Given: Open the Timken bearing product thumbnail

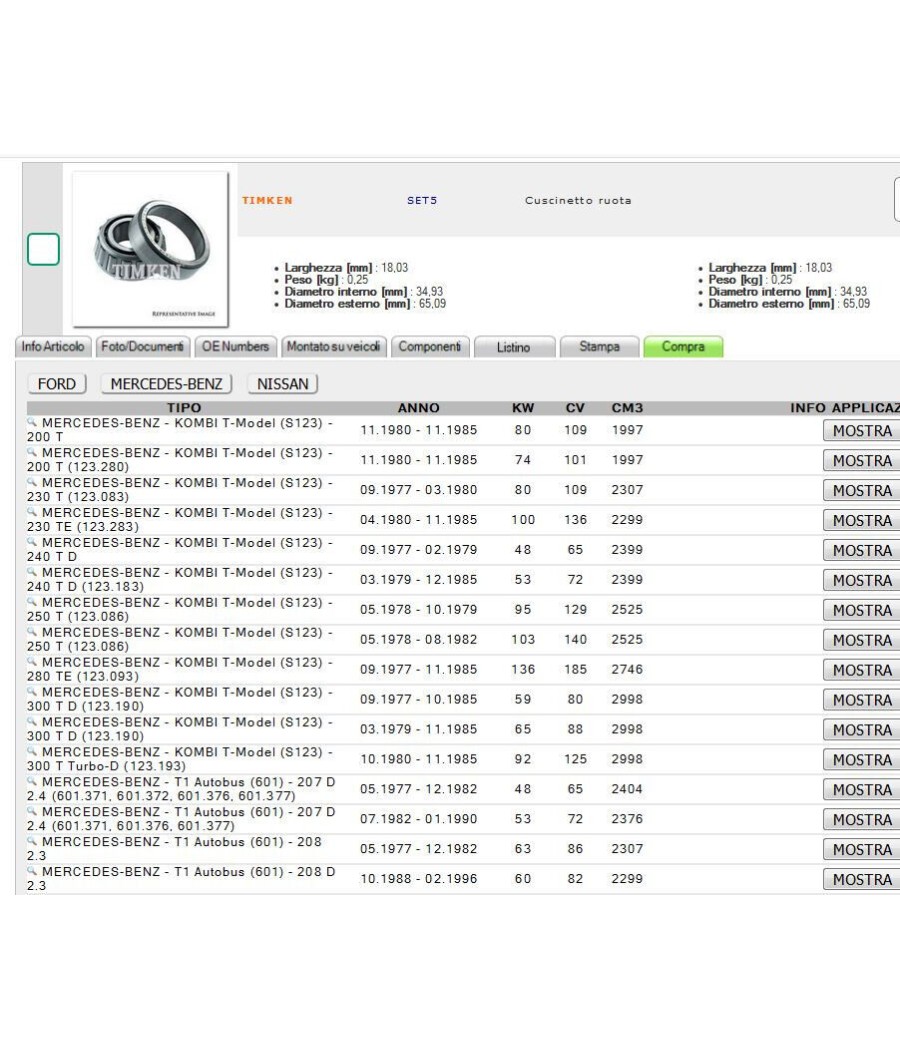Looking at the screenshot, I should pos(151,249).
